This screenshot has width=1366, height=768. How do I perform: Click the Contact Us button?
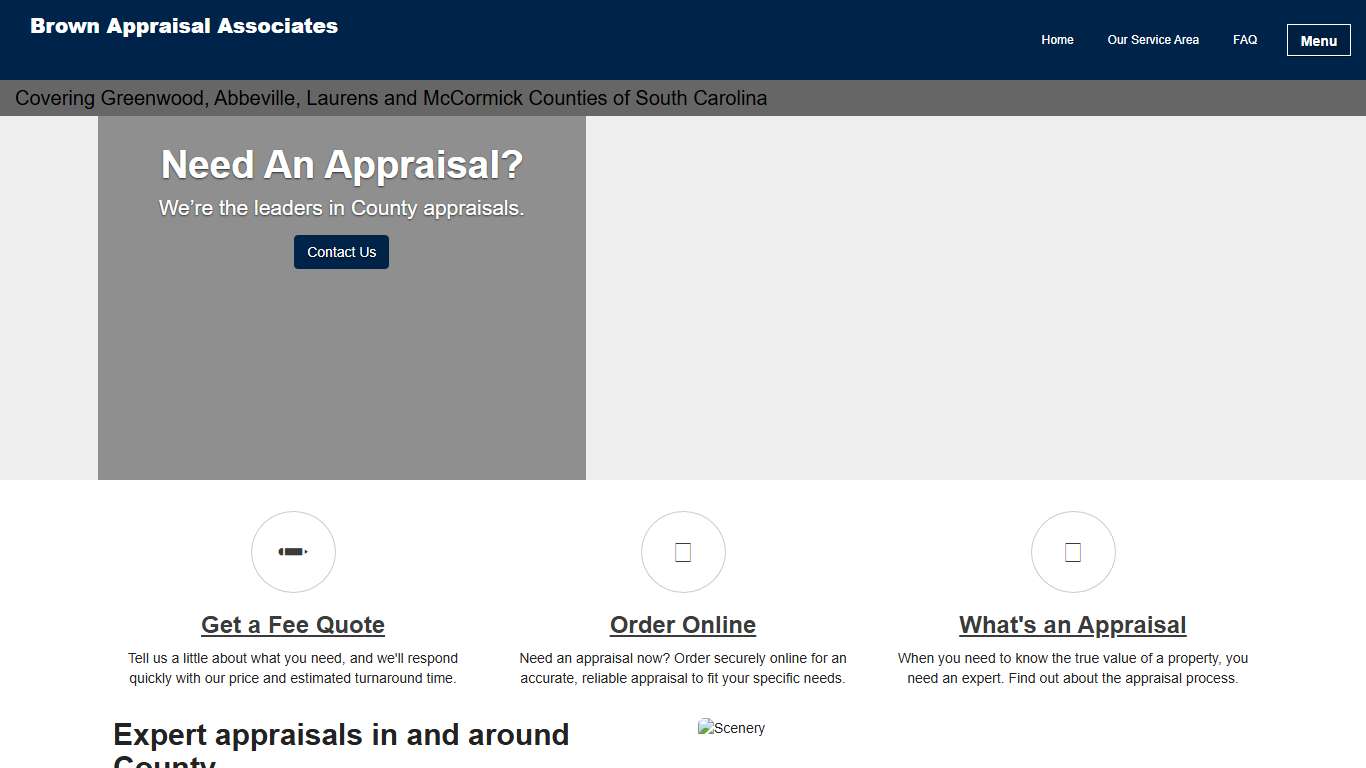pos(341,252)
